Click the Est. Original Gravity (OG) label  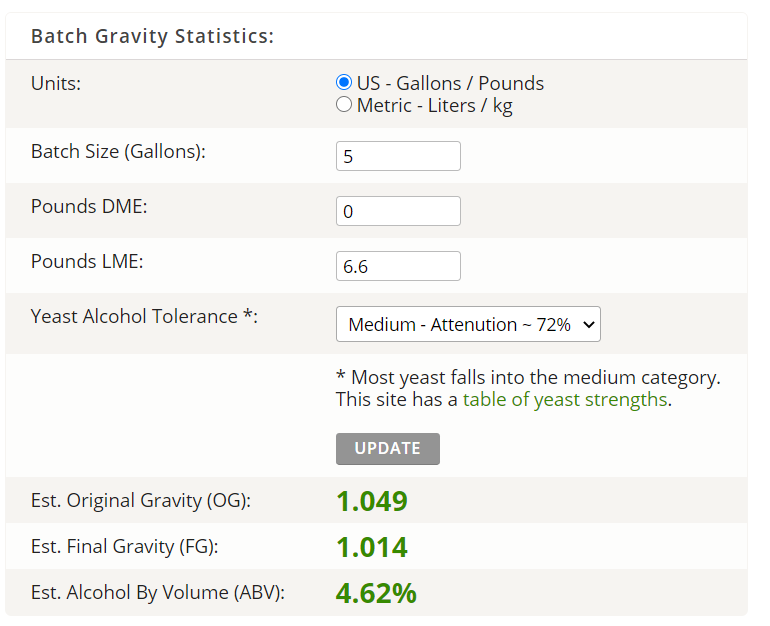[x=141, y=501]
